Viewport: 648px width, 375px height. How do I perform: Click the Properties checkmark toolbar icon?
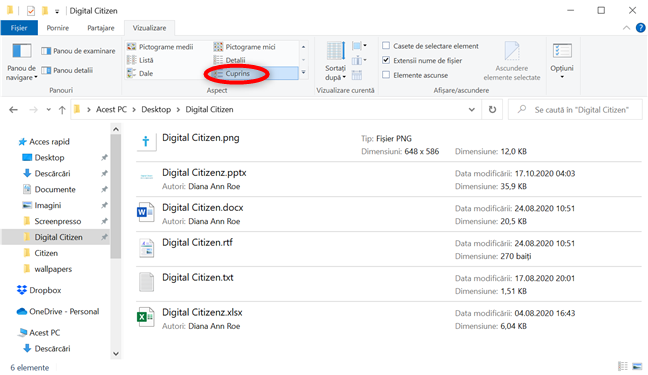(x=31, y=11)
